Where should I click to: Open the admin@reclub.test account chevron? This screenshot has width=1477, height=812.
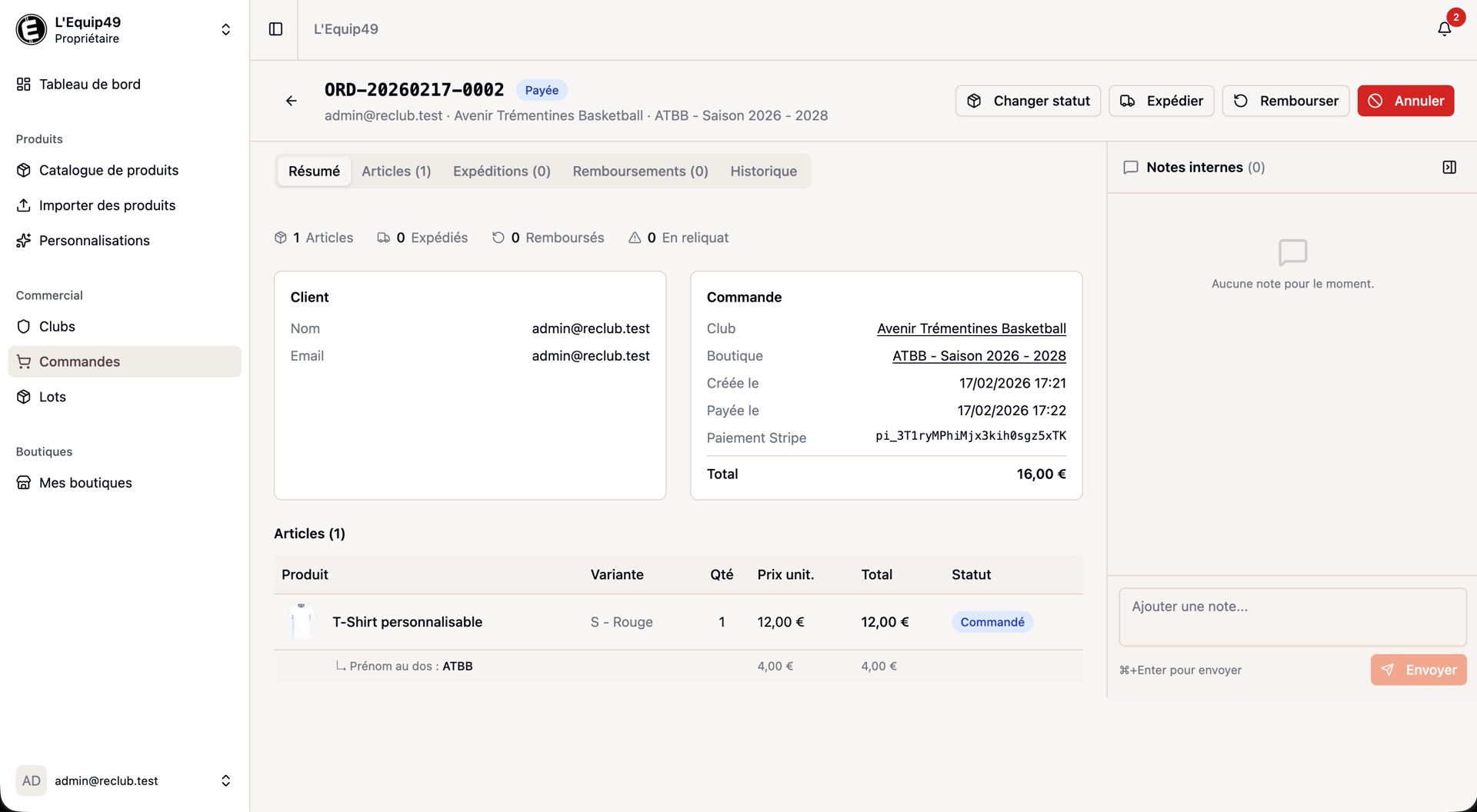pos(225,780)
